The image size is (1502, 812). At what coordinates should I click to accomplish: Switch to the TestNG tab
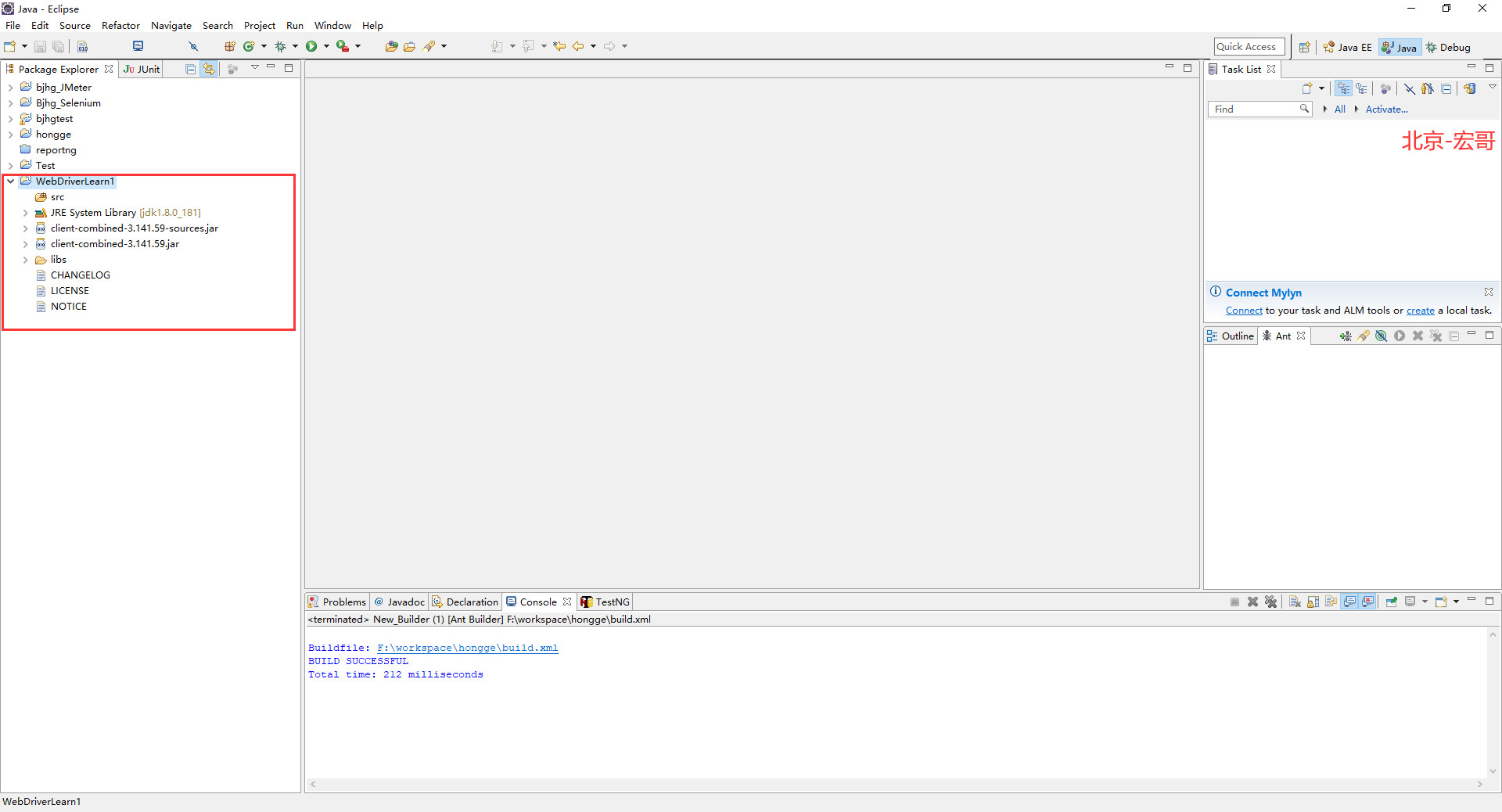pyautogui.click(x=605, y=602)
